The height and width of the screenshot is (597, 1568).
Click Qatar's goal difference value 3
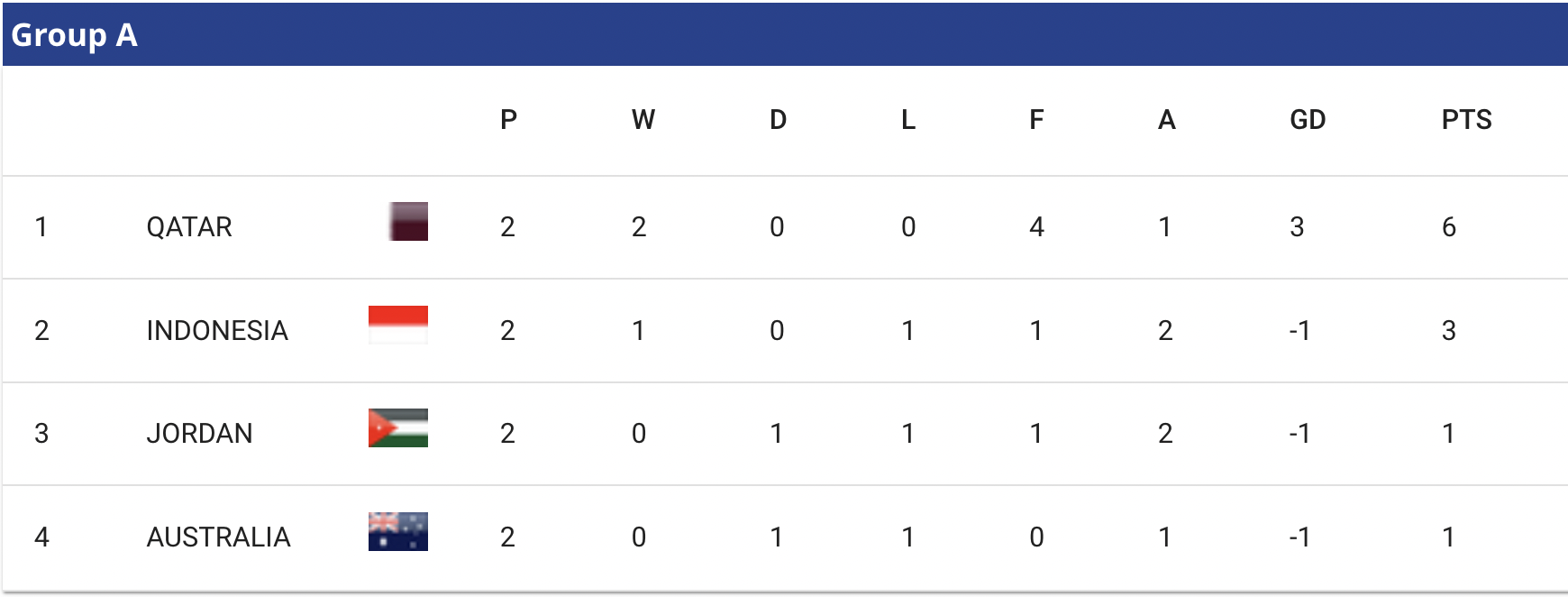1297,227
